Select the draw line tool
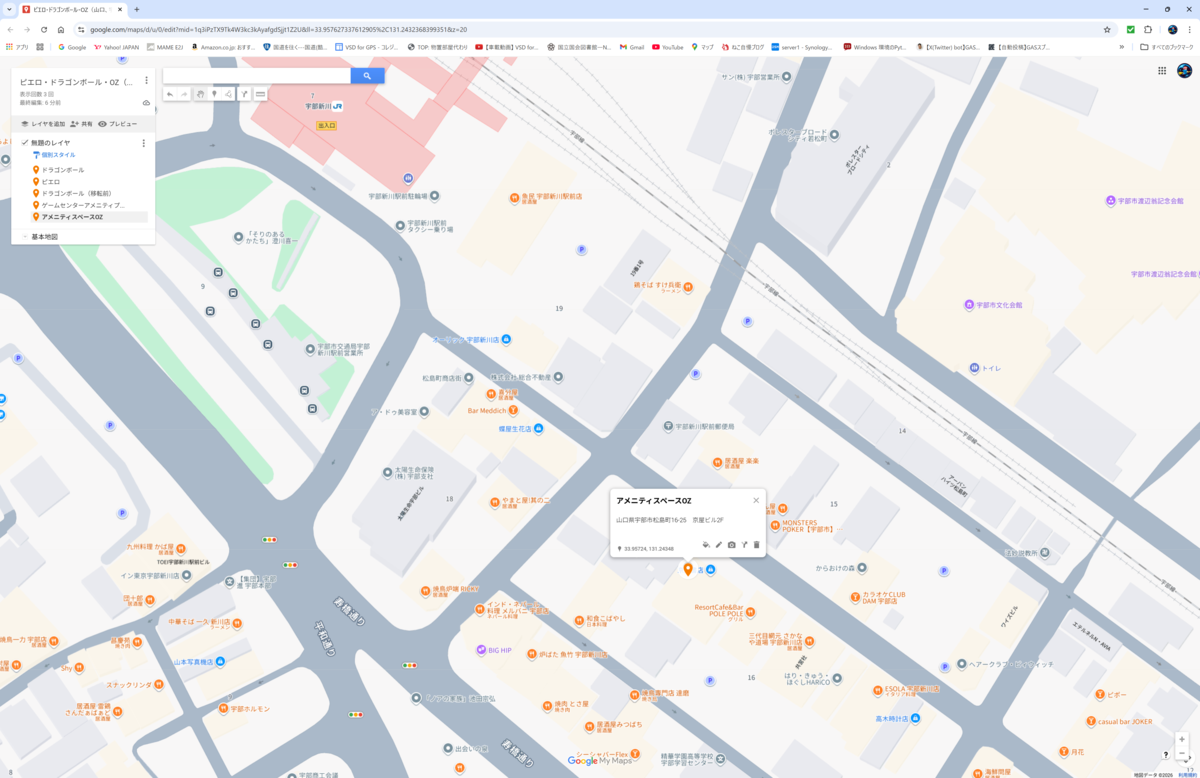 tap(229, 94)
